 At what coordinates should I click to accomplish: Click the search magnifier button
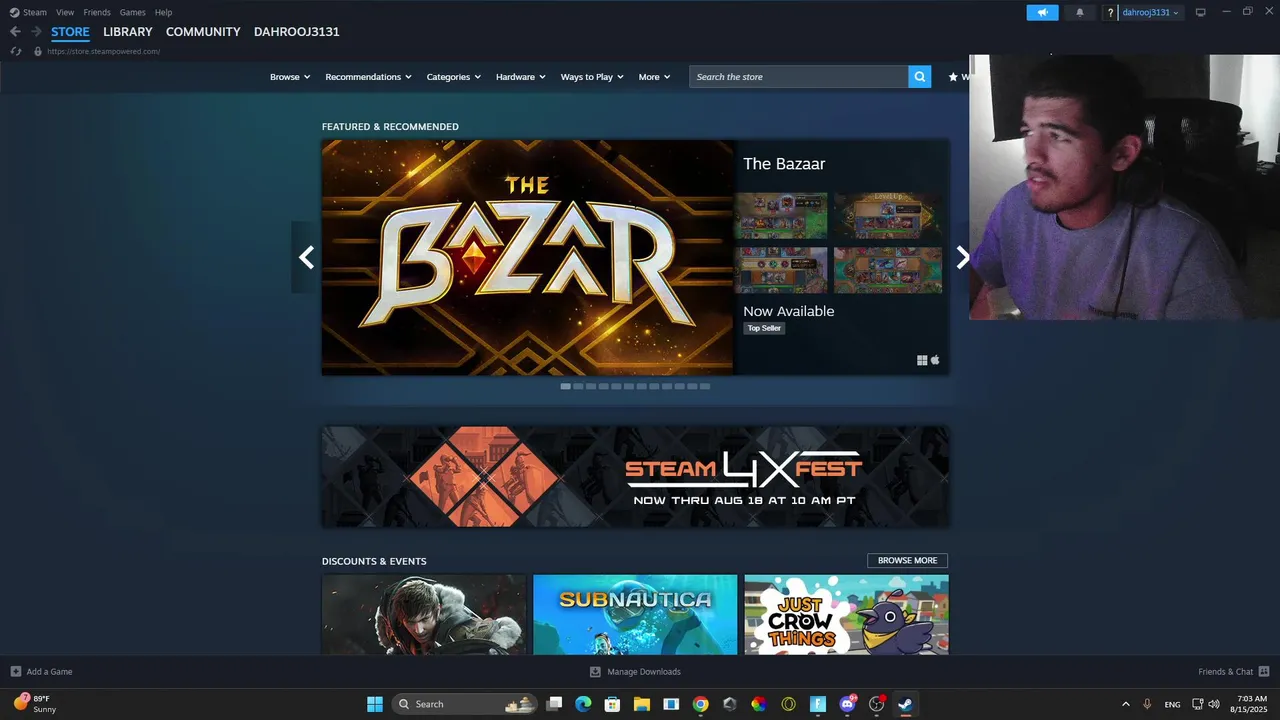coord(920,77)
